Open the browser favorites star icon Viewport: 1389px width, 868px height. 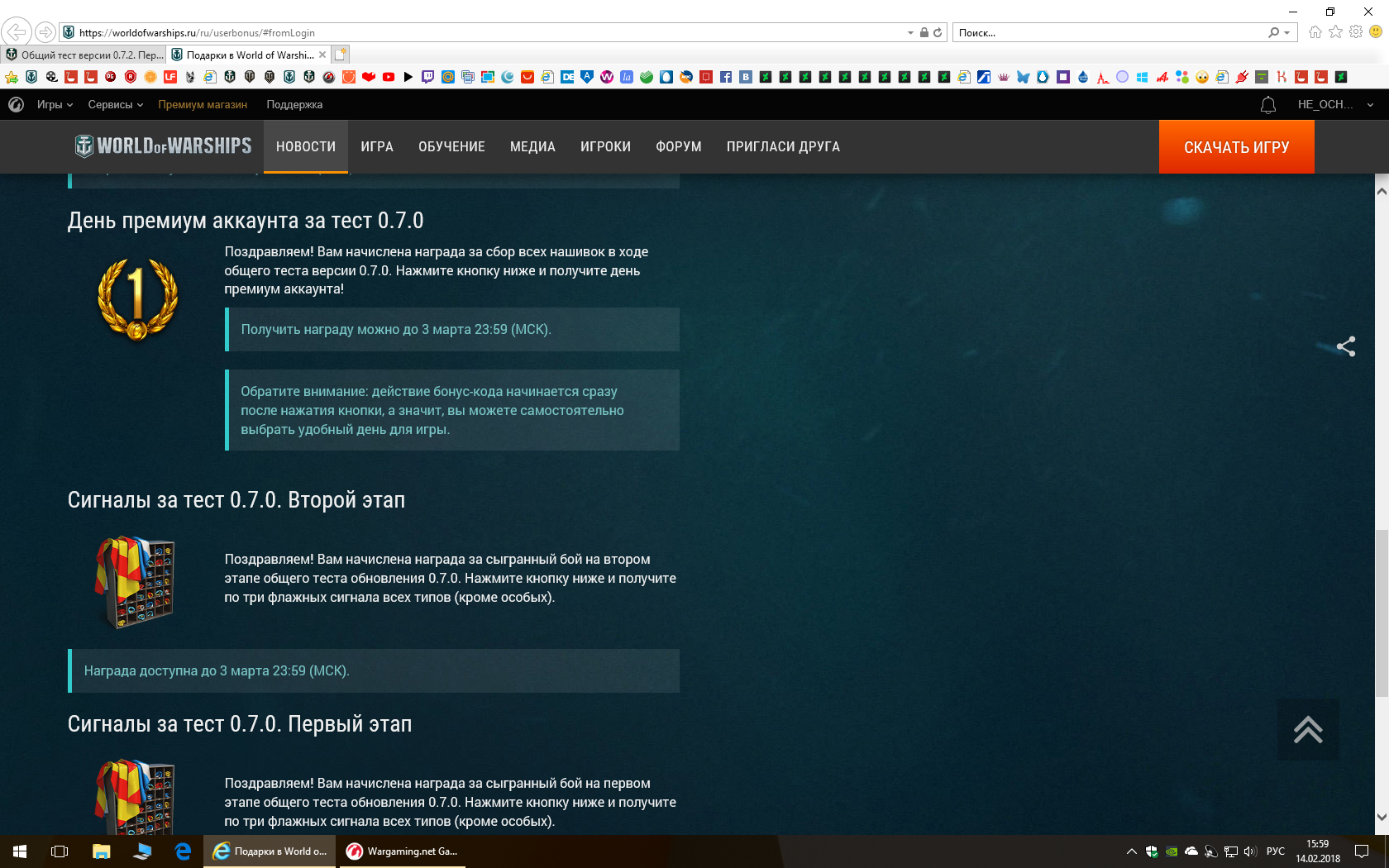pos(1335,32)
